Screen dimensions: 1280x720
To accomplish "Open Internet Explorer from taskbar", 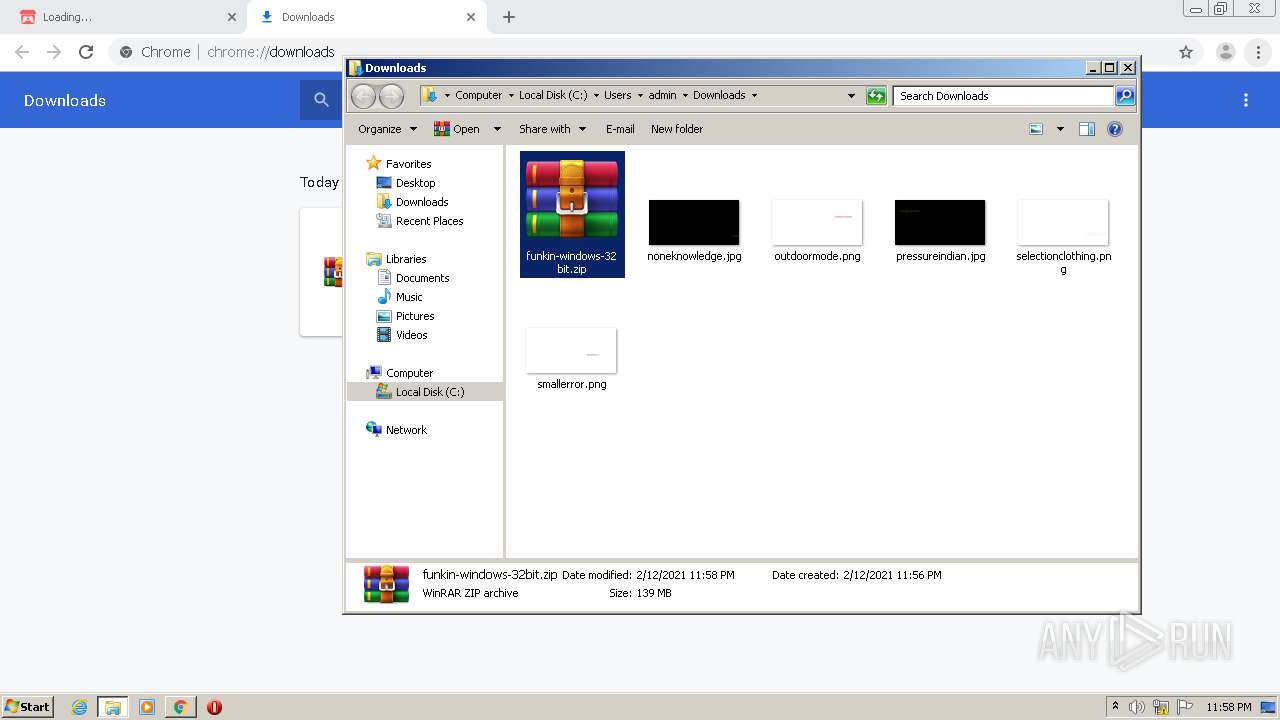I will pos(79,707).
